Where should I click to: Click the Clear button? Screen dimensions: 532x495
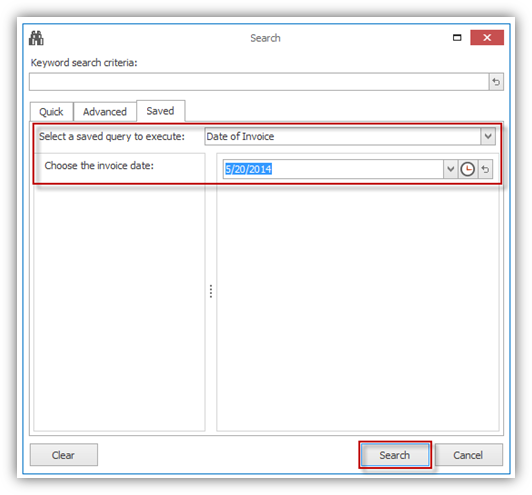tap(63, 455)
